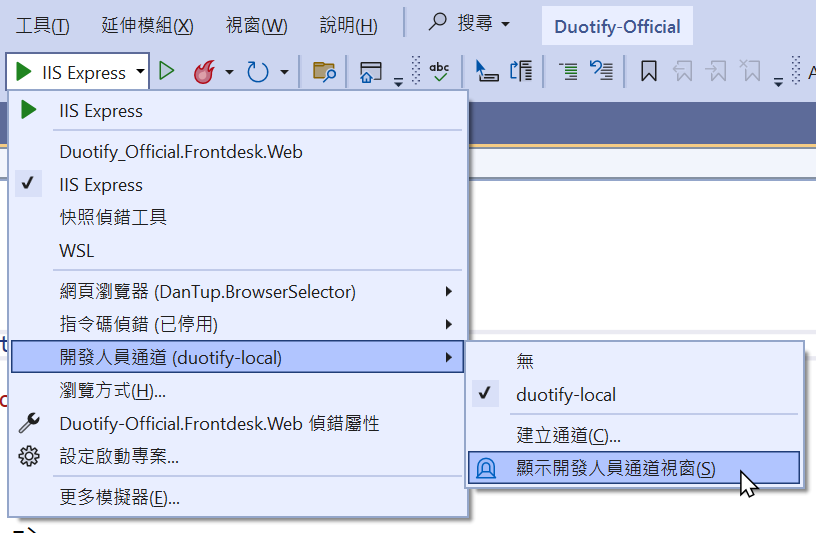Select the checked IIS Express profile

[x=237, y=185]
